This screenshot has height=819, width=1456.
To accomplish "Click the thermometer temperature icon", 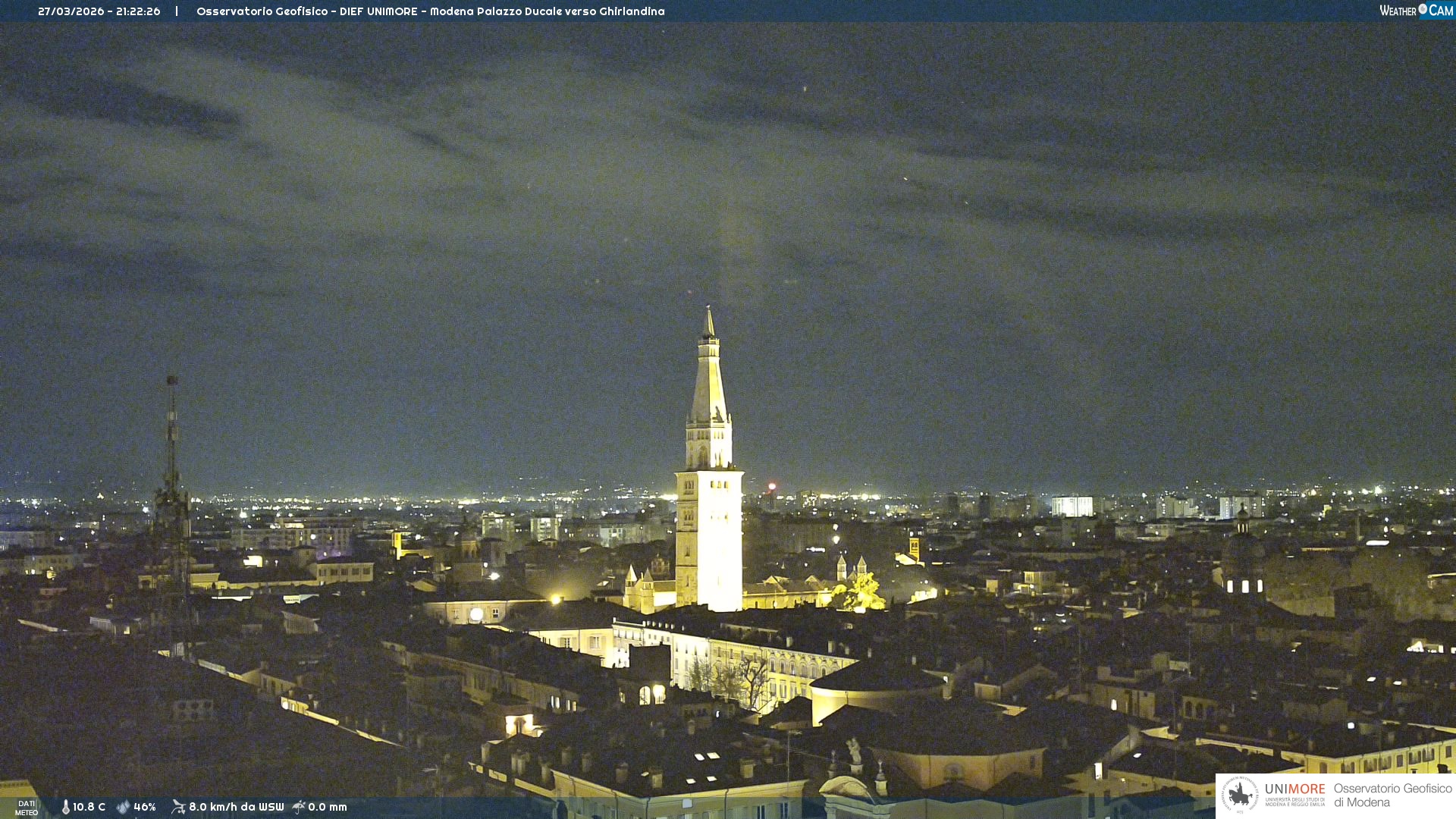I will tap(66, 808).
